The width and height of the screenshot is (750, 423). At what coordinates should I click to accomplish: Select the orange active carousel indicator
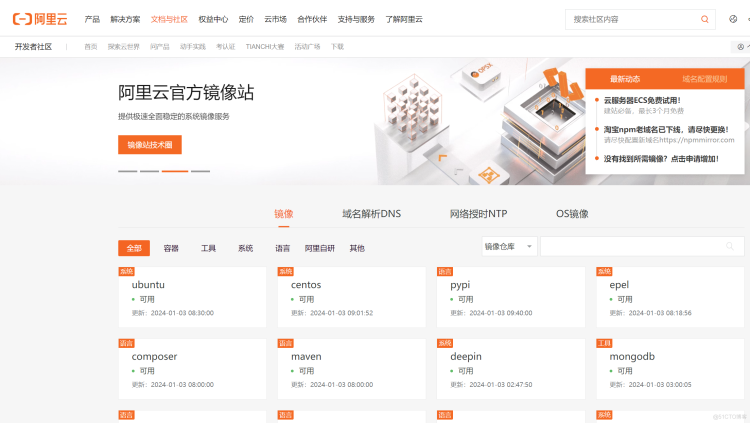tap(175, 171)
